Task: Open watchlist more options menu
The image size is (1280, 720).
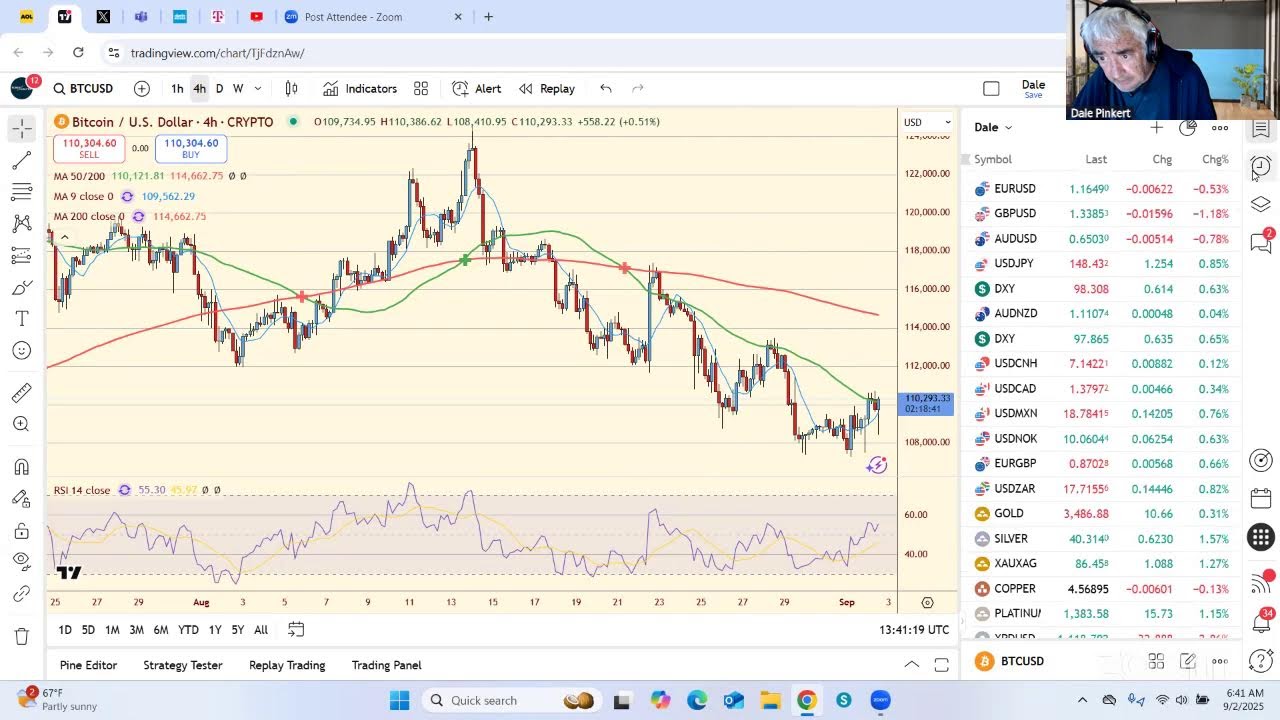Action: click(x=1220, y=127)
